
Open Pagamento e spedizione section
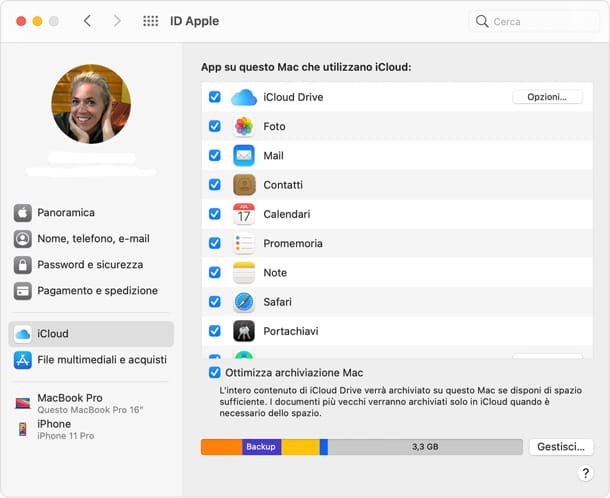coord(91,291)
